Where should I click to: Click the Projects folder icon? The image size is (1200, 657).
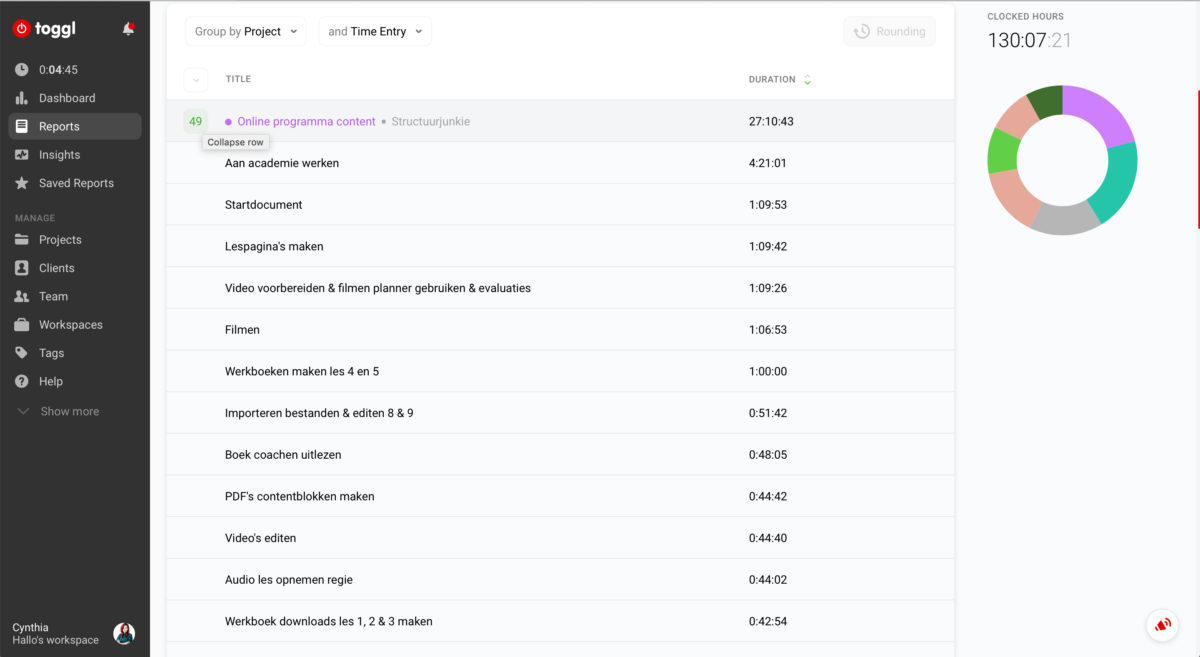point(22,240)
